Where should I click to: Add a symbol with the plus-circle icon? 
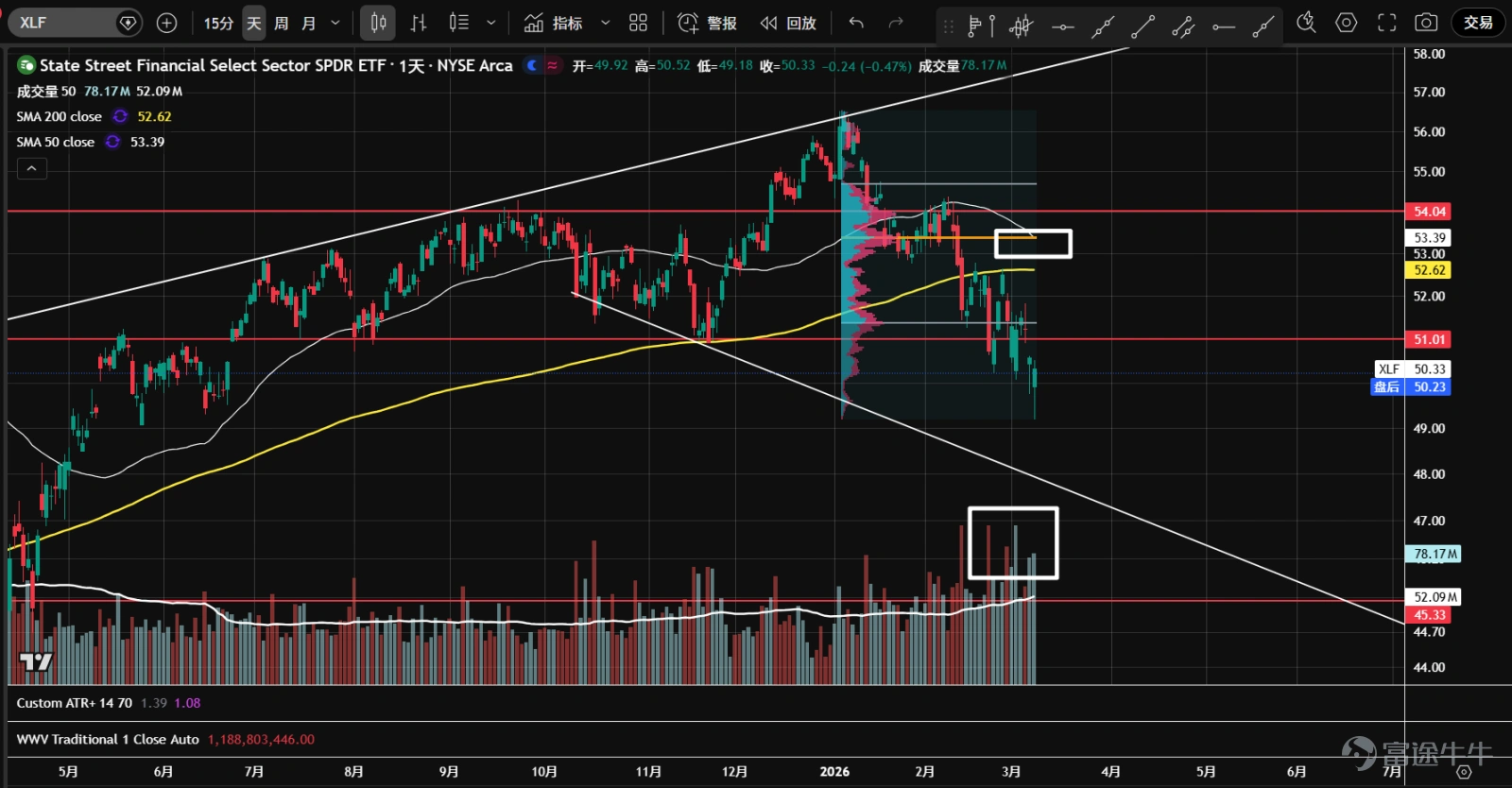click(x=166, y=23)
